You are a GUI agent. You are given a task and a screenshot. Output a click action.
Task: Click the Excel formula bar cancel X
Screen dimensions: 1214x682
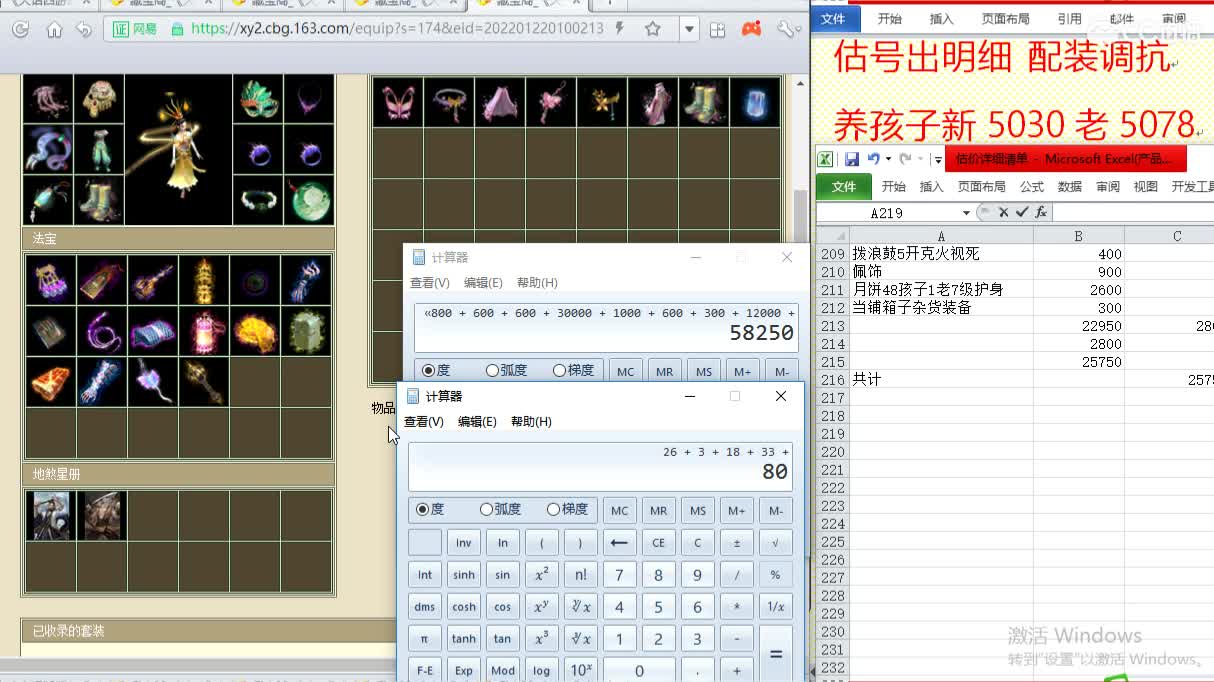[1003, 212]
